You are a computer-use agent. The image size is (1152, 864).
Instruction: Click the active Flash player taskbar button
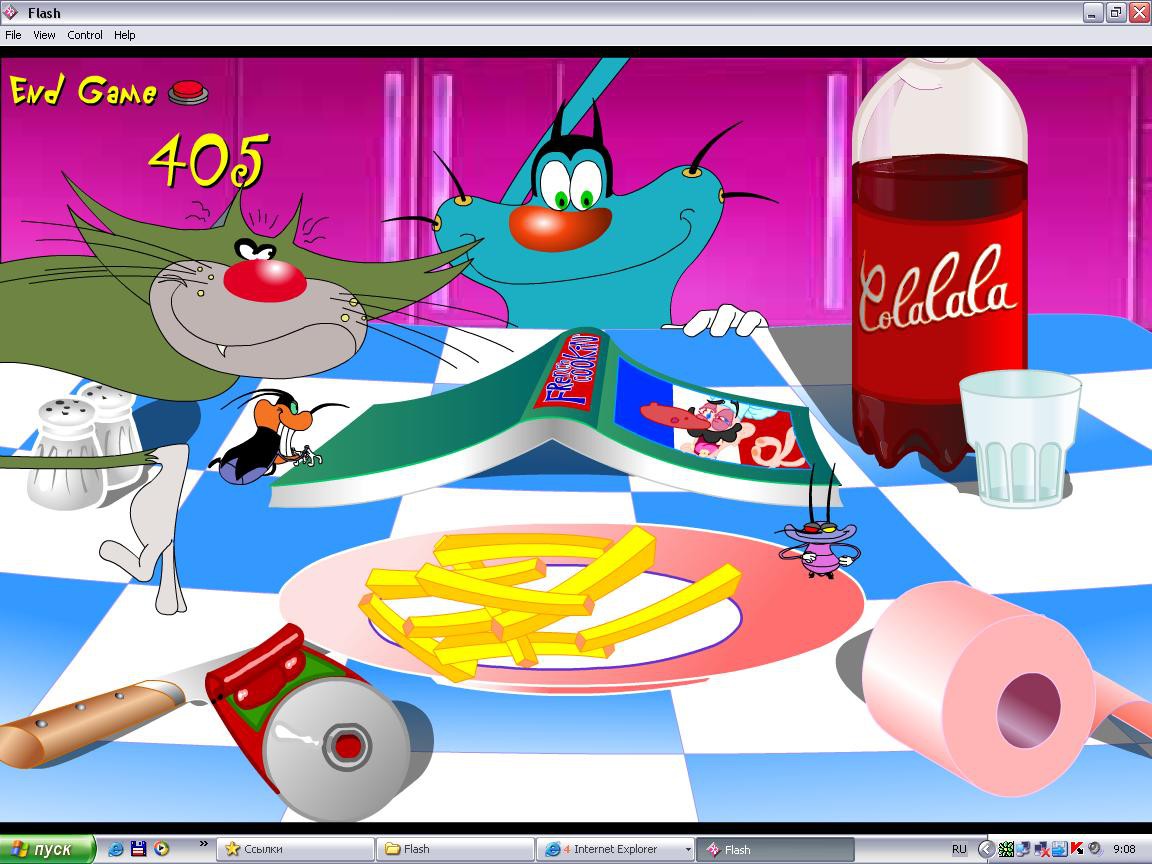(774, 849)
